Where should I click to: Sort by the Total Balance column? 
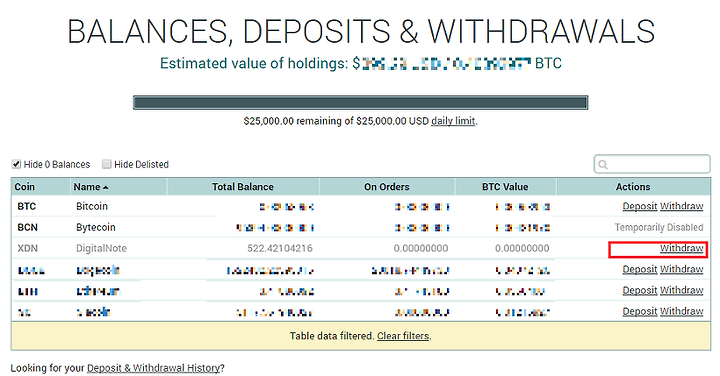242,187
